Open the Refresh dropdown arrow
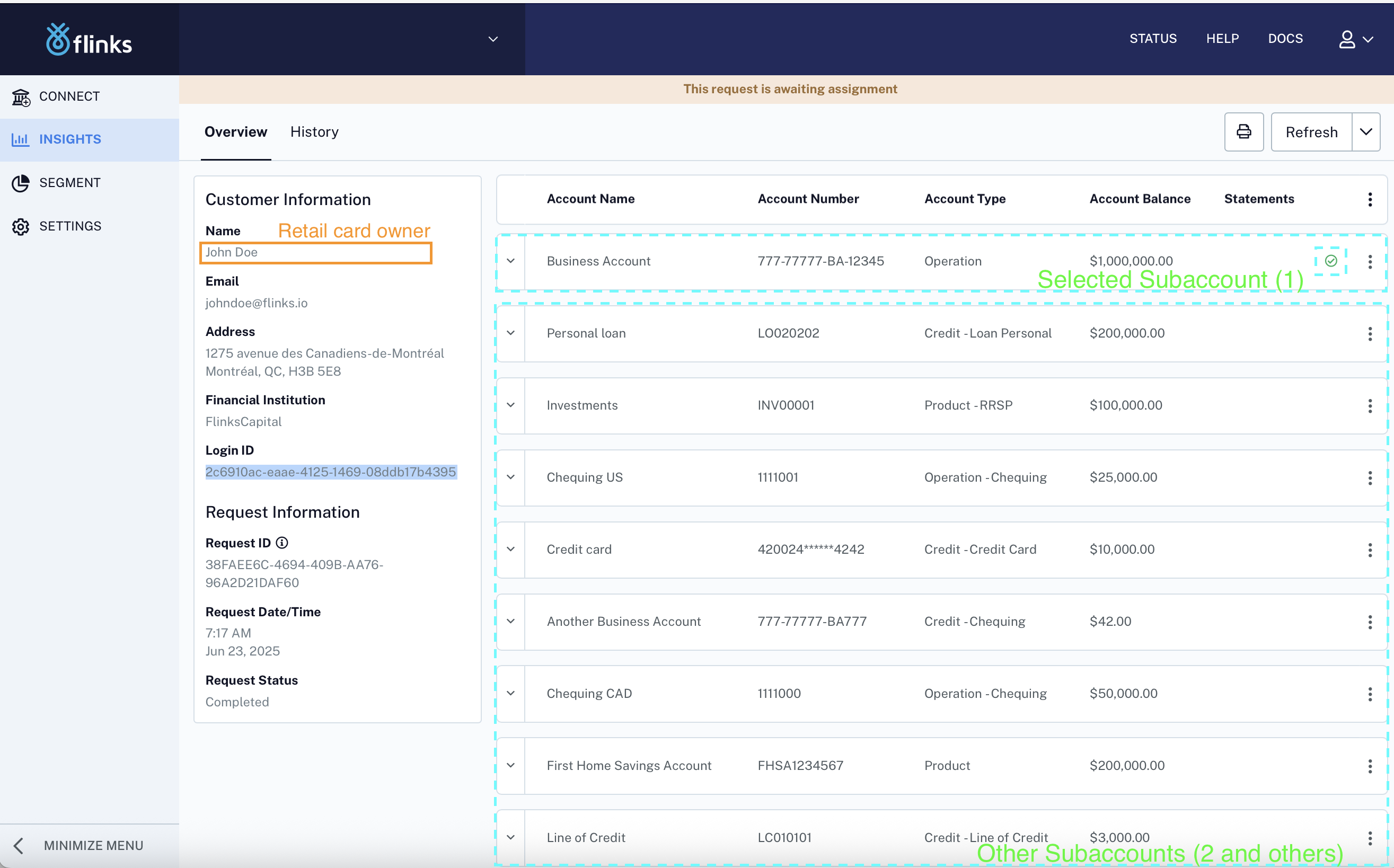The image size is (1394, 868). (1365, 132)
